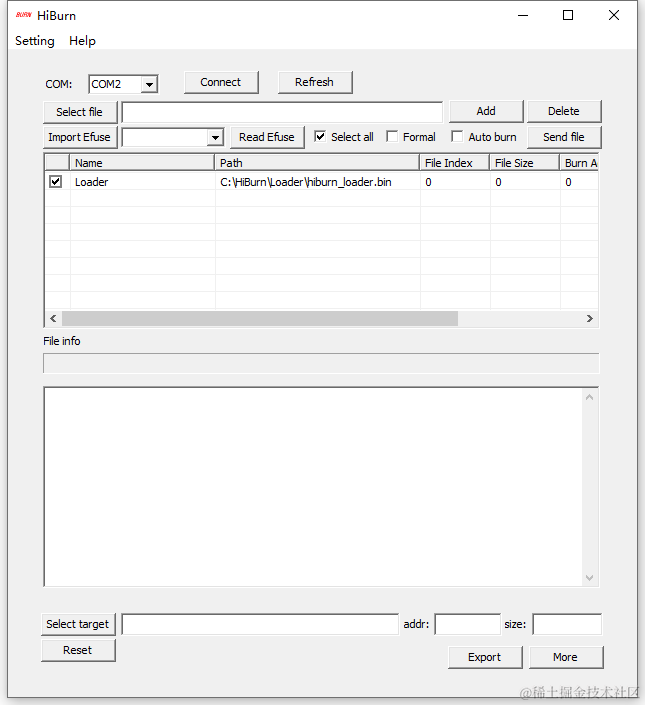Uncheck the Select all checkbox
The image size is (645, 705).
320,136
